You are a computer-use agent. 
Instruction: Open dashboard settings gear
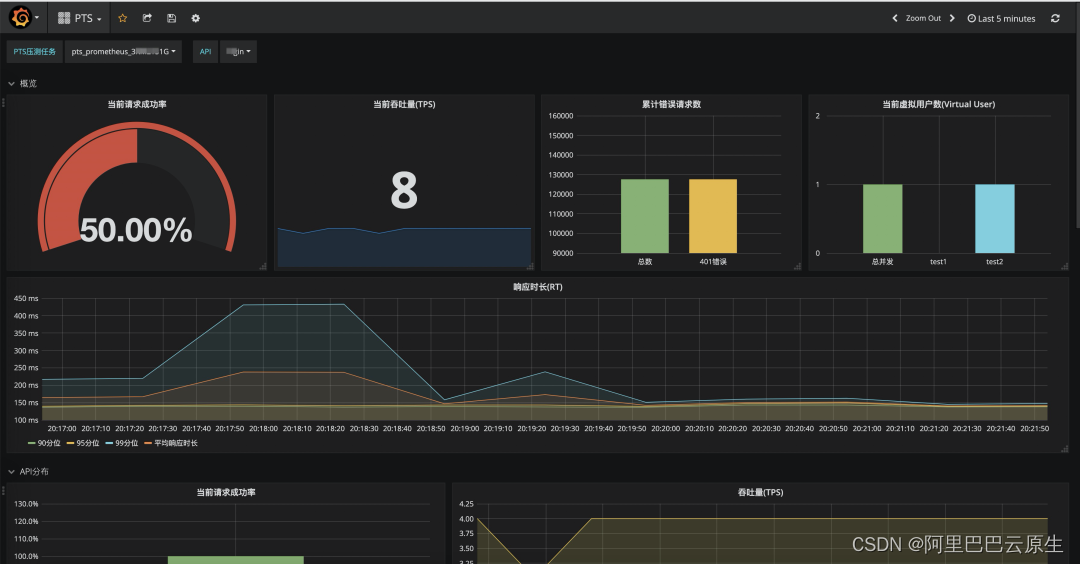pos(196,19)
